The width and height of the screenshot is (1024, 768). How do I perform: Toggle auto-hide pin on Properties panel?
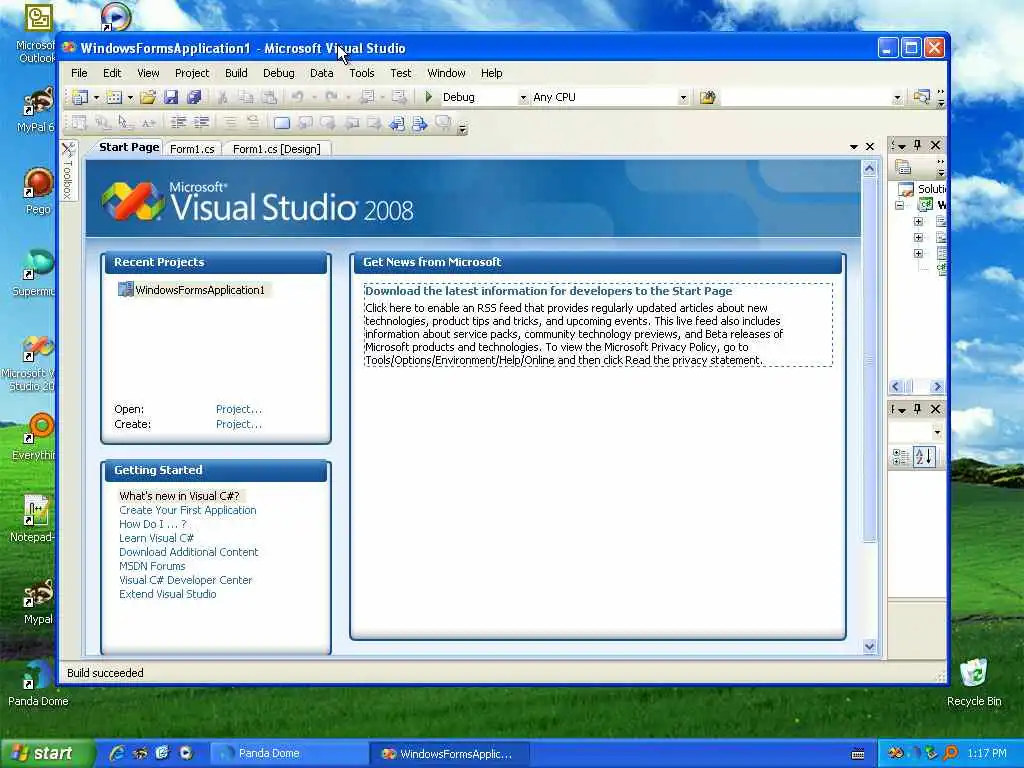click(917, 408)
